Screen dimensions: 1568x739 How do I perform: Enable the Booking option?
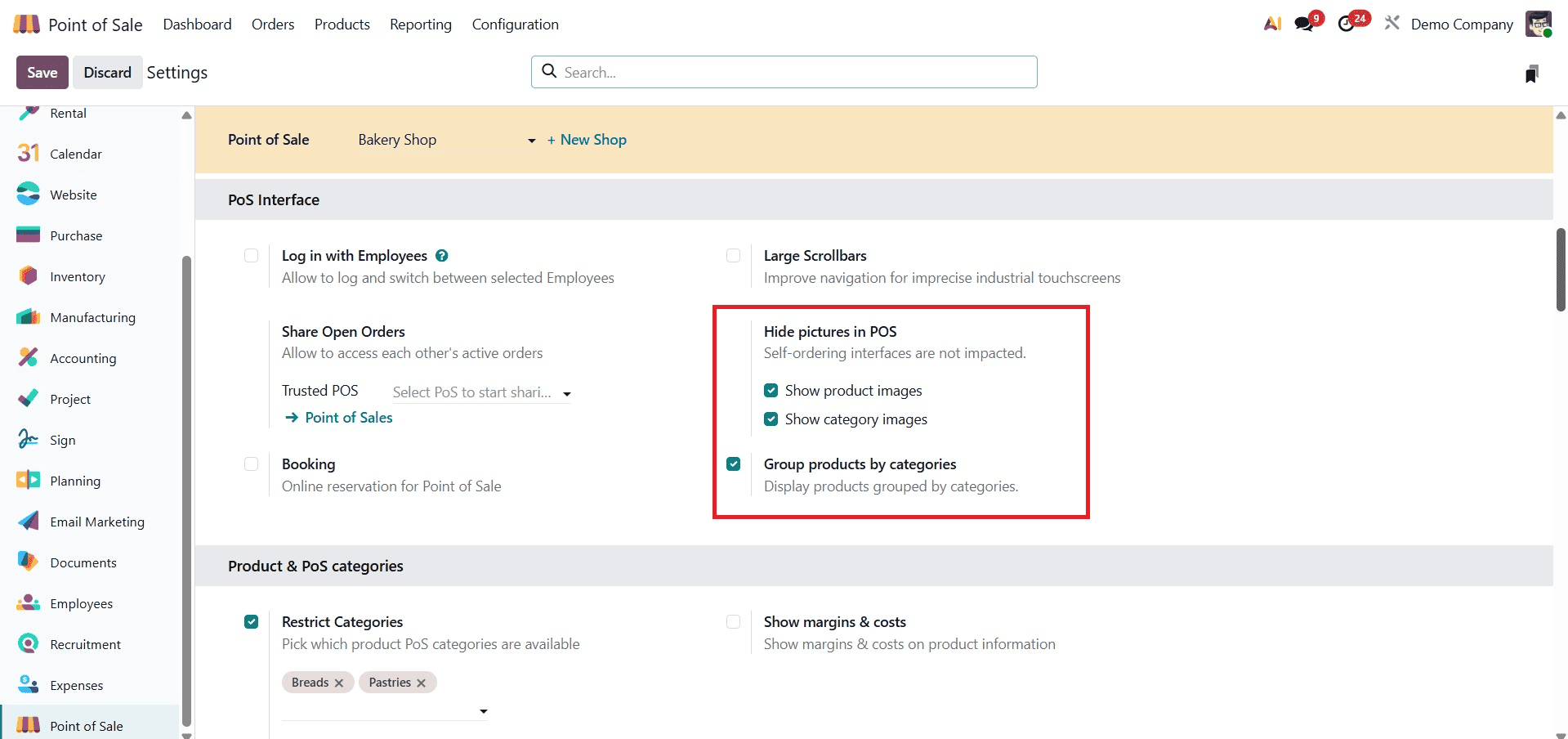[251, 464]
